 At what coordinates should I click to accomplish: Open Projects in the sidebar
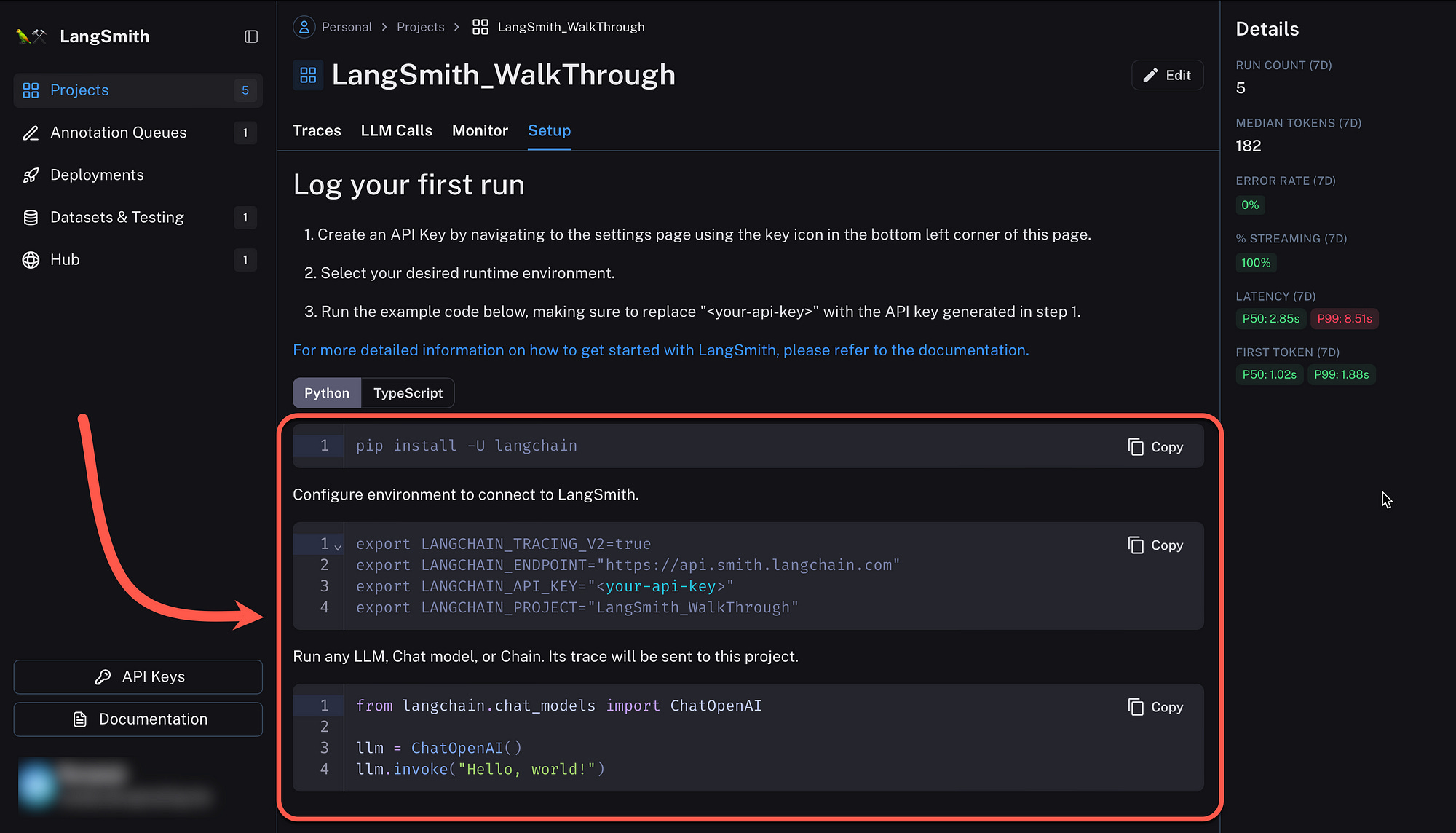[138, 90]
